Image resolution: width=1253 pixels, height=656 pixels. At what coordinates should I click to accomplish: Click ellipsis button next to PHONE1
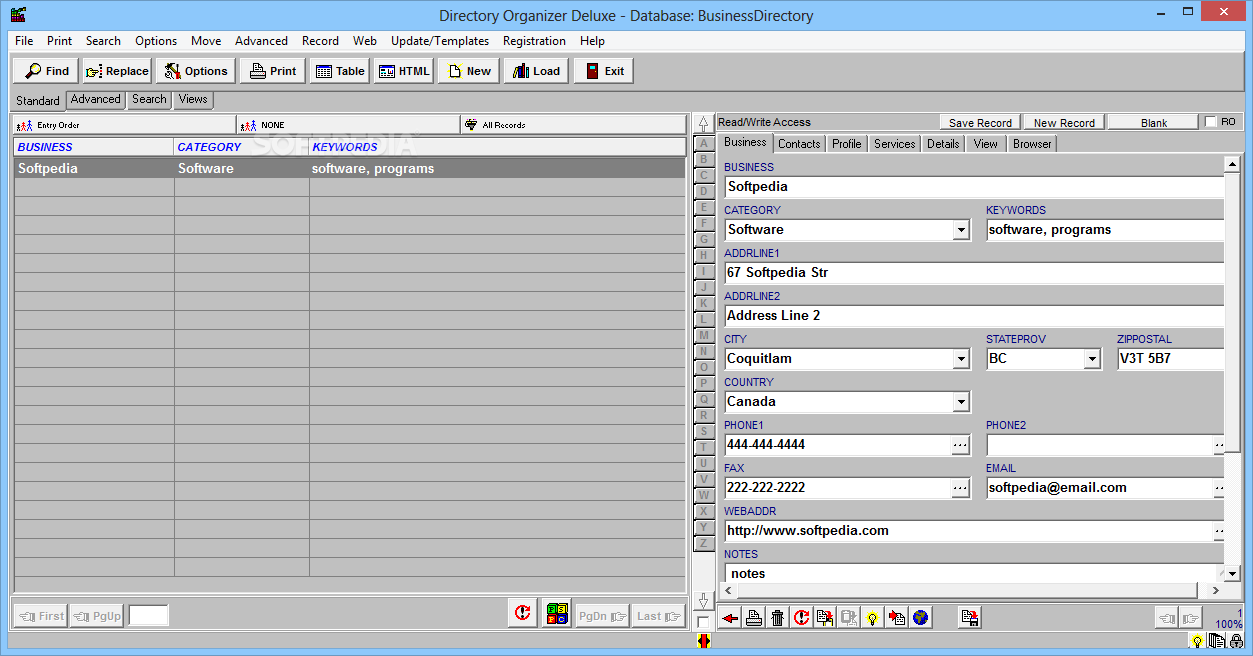[x=960, y=445]
